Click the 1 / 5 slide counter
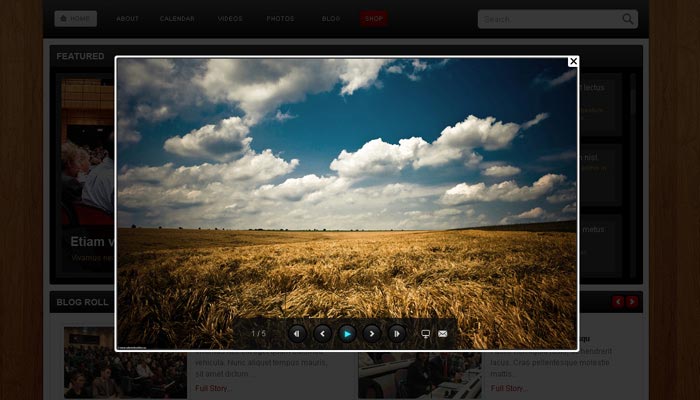This screenshot has width=700, height=400. click(x=258, y=333)
